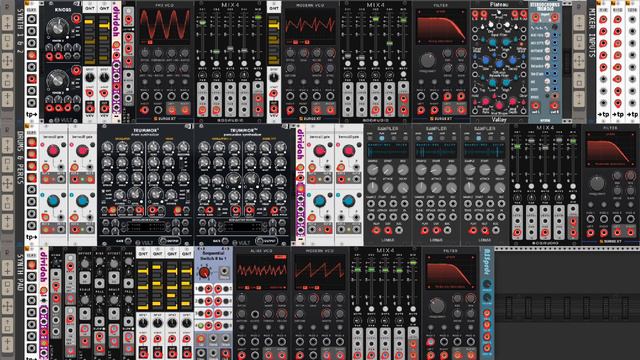Screen dimensions: 640x360
Task: Click four-way arrows icon beside MIXER INPUTS label
Action: [x=579, y=61]
